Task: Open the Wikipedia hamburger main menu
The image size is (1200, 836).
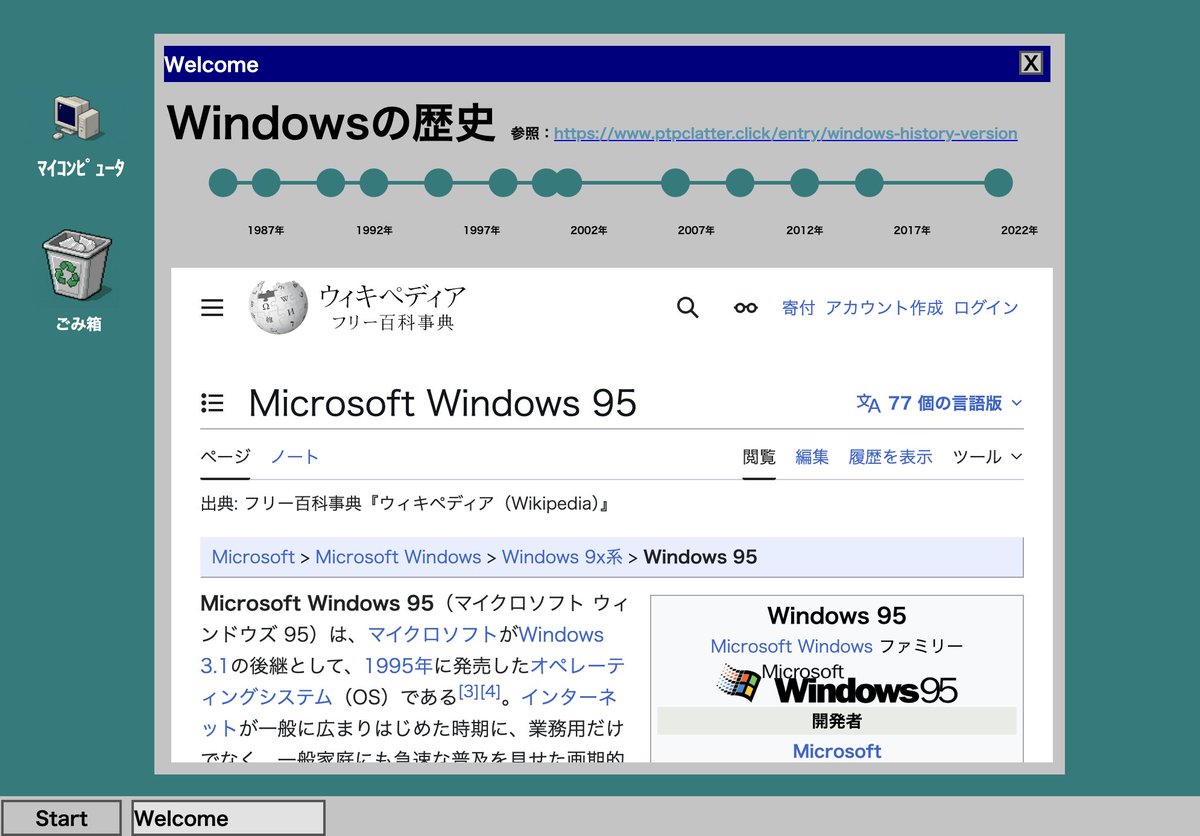Action: point(212,308)
